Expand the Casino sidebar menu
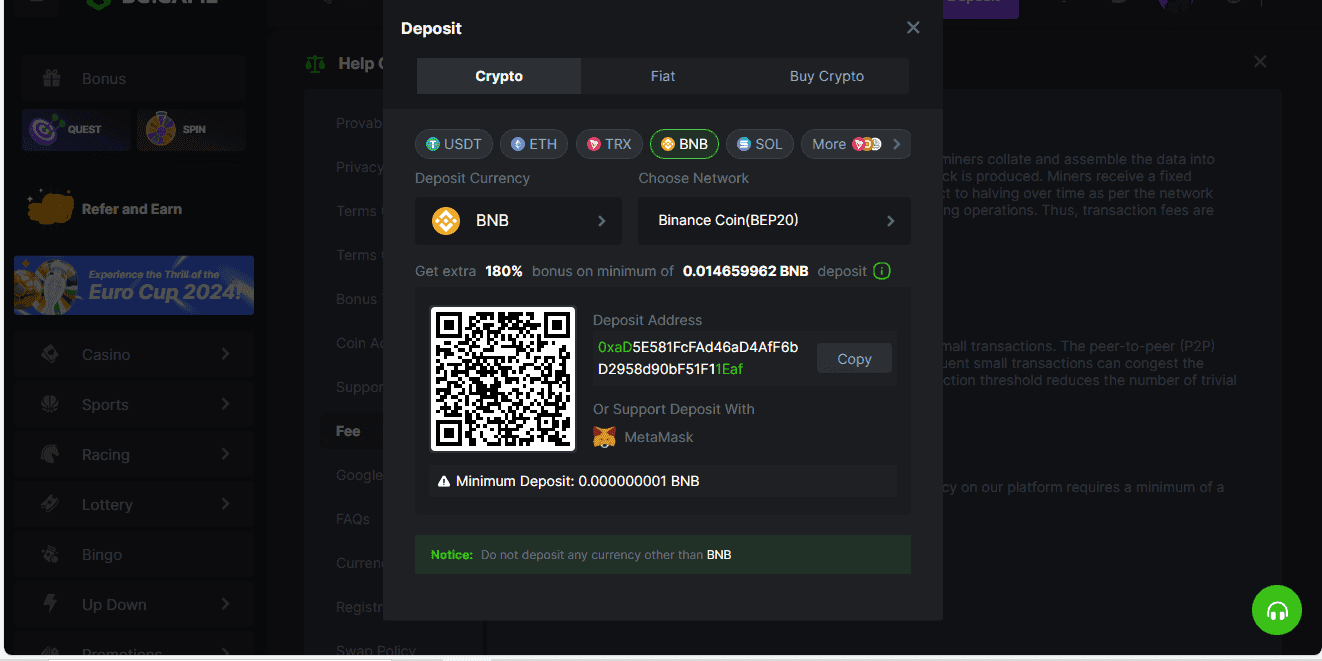1322x661 pixels. (134, 354)
